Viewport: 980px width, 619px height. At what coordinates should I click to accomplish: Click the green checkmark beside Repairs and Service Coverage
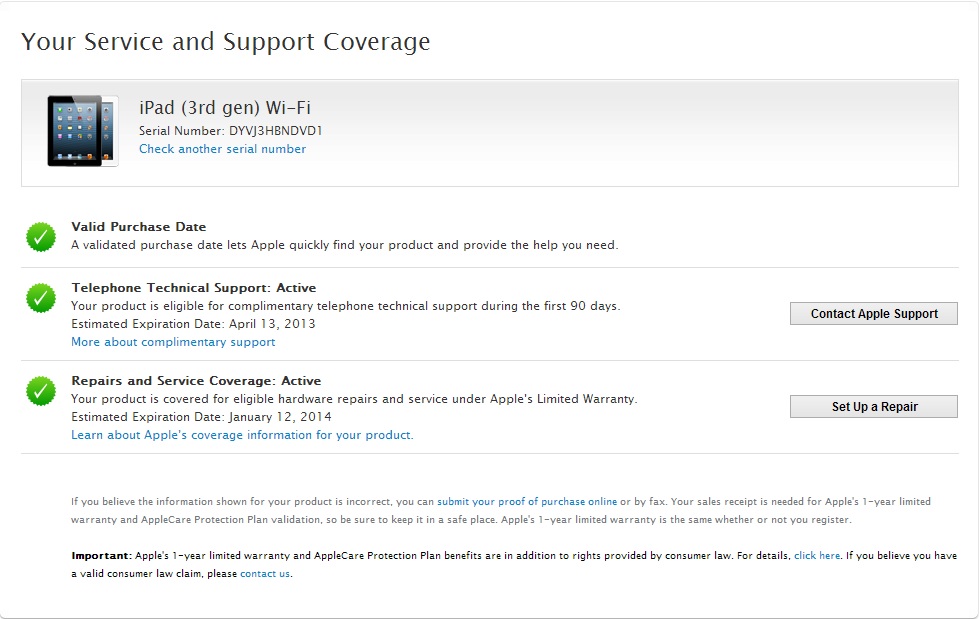click(41, 390)
